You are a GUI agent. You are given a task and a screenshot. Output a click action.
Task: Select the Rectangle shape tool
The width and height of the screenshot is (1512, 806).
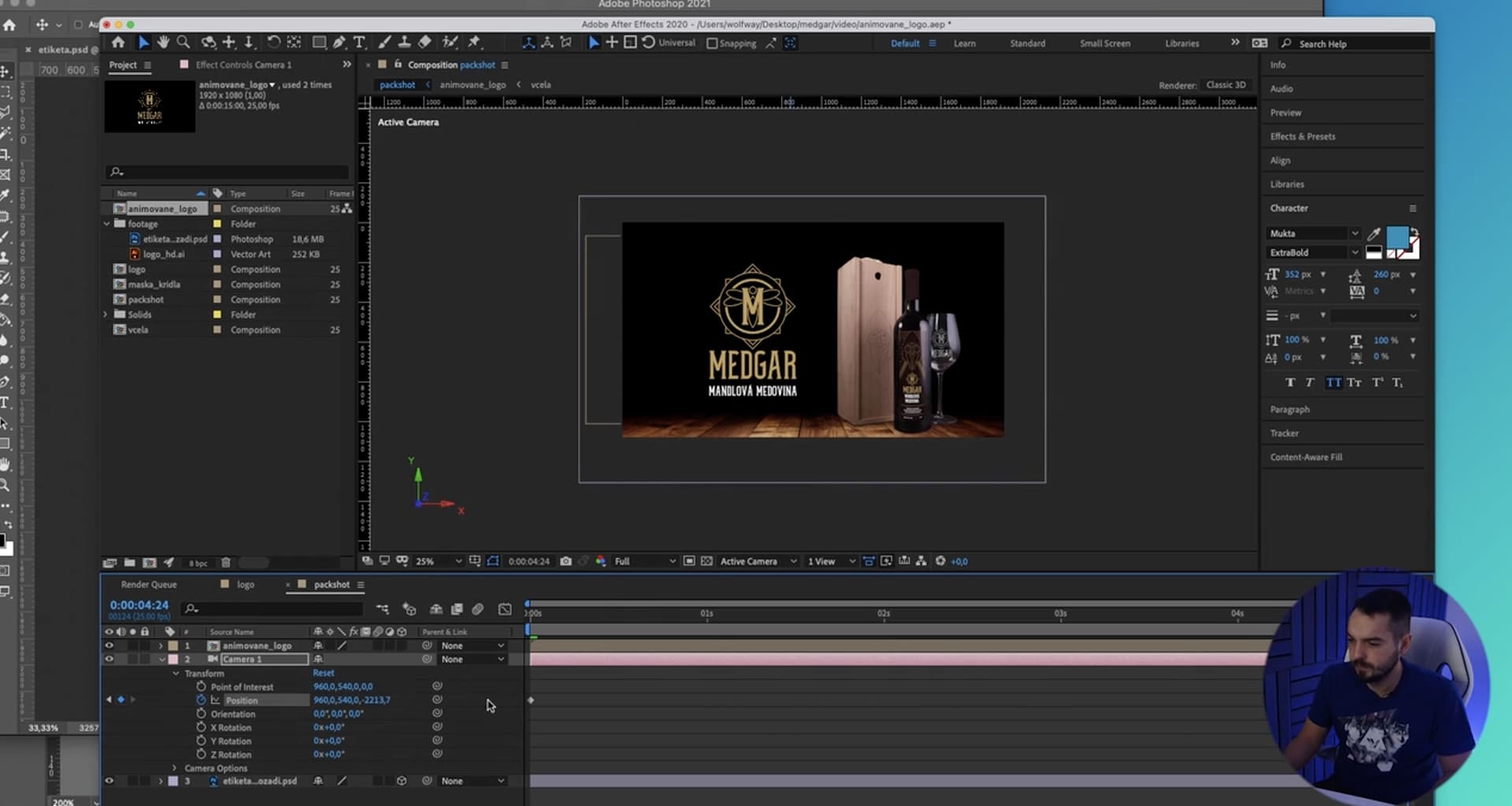tap(319, 43)
